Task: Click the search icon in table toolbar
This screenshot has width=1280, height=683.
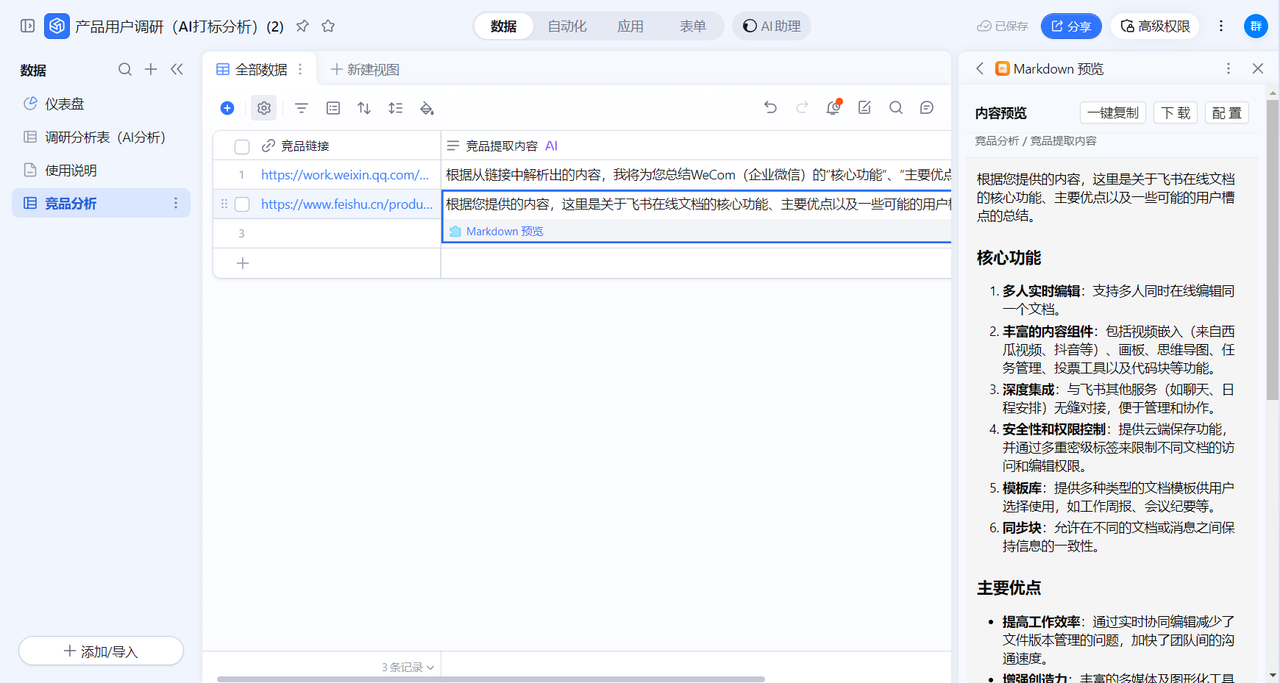Action: click(896, 108)
